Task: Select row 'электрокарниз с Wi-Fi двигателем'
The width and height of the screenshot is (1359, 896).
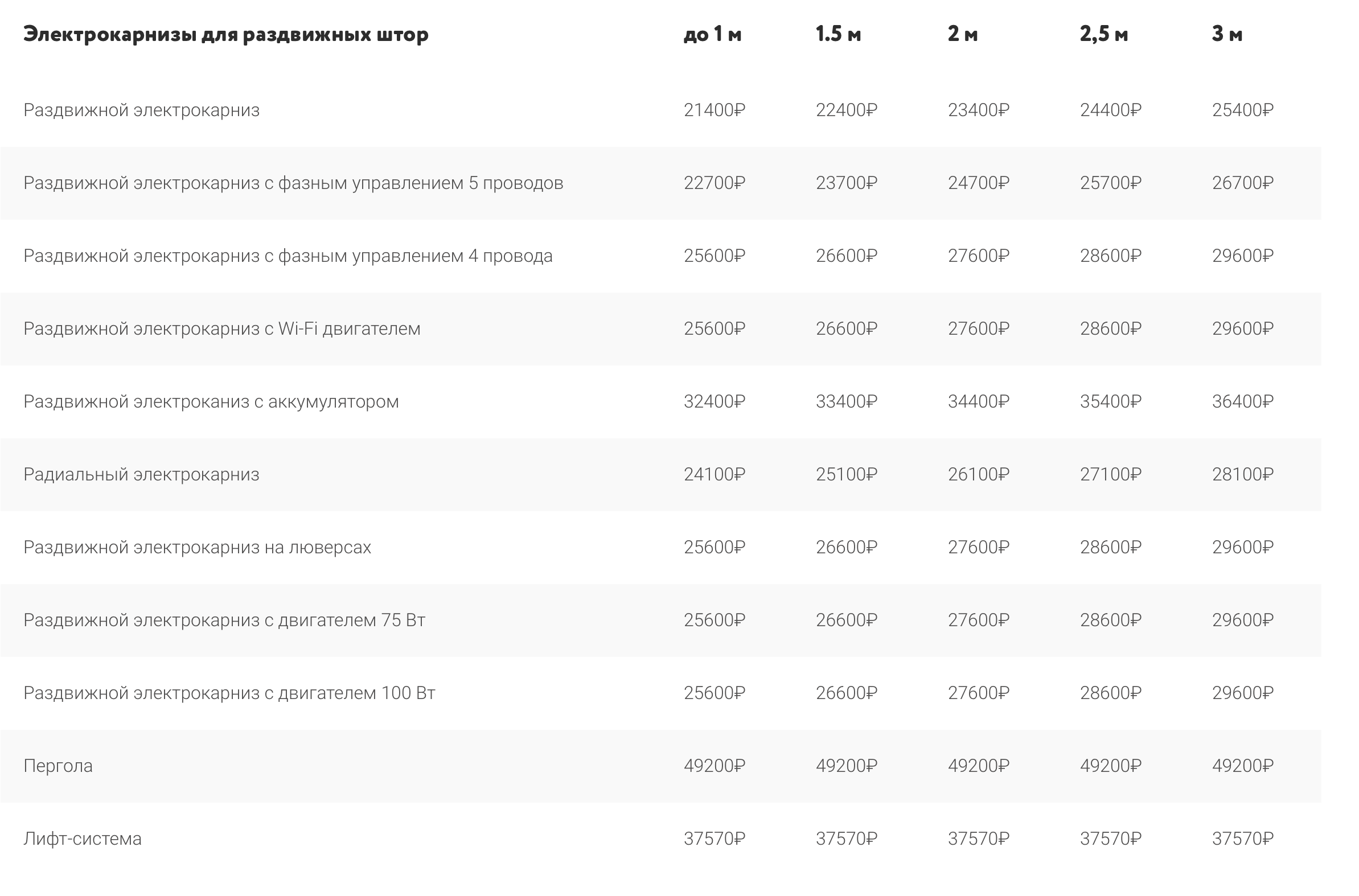Action: point(660,328)
